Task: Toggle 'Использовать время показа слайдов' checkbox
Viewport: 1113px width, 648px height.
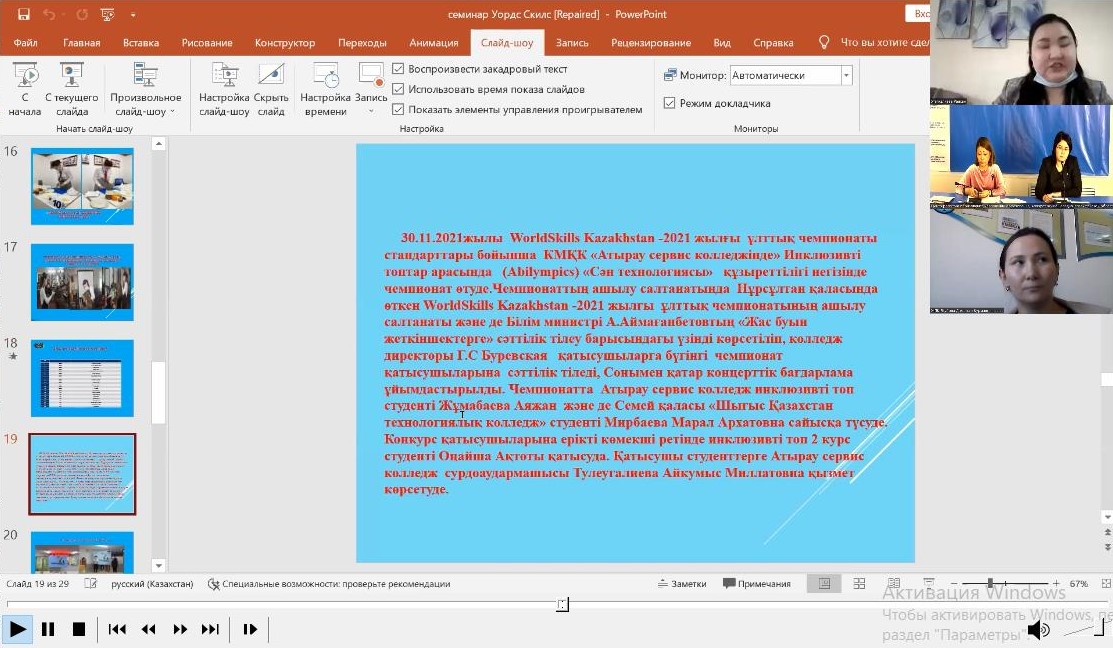Action: [398, 89]
